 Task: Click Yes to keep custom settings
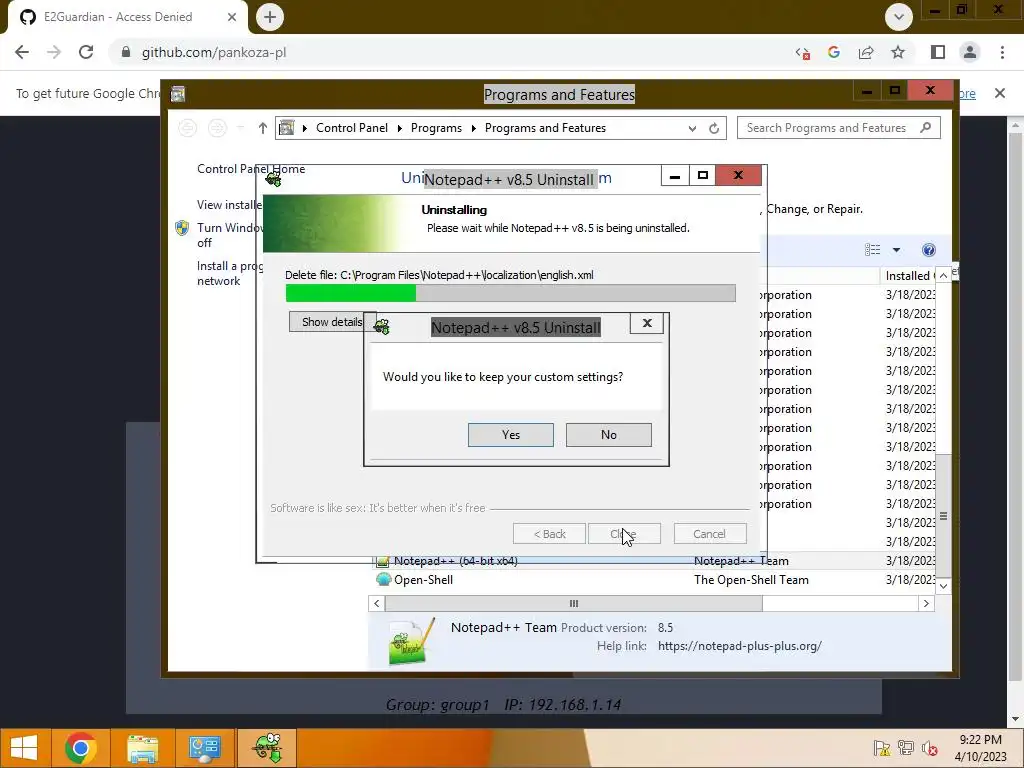pos(511,435)
